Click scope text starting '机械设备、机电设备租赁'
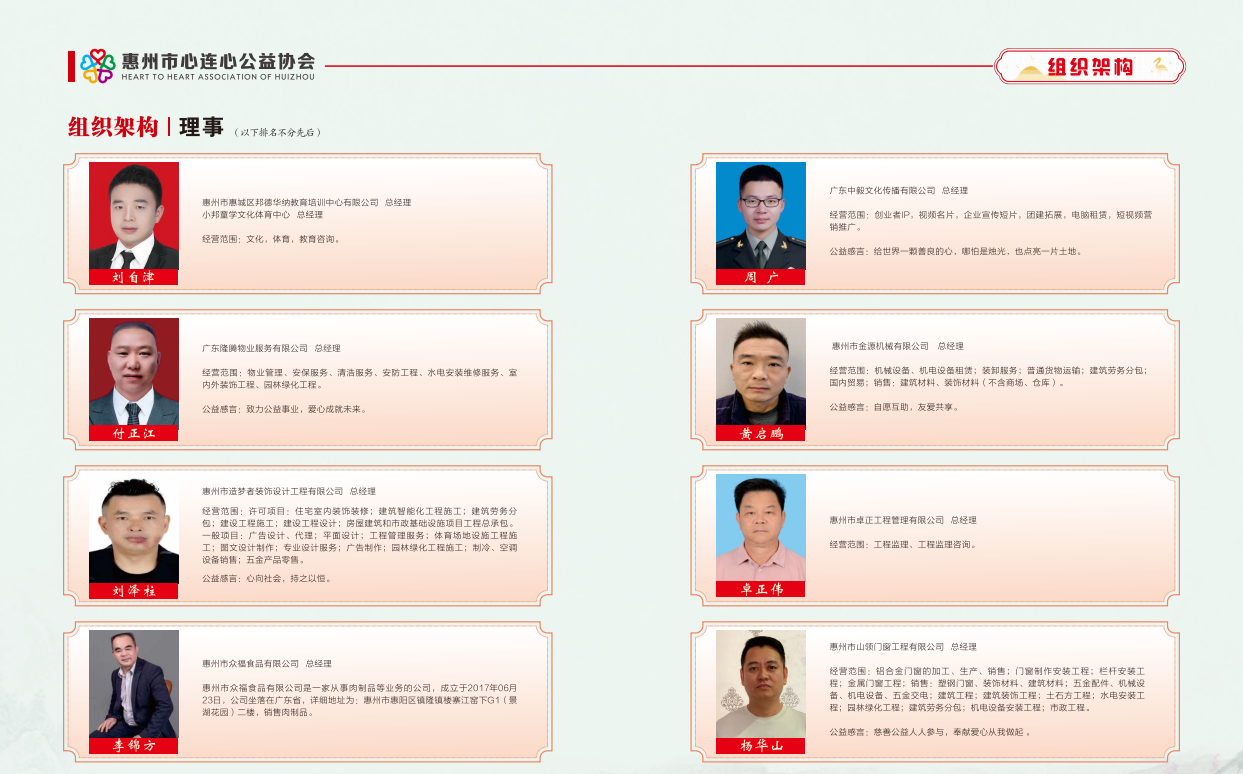1243x774 pixels. [988, 376]
